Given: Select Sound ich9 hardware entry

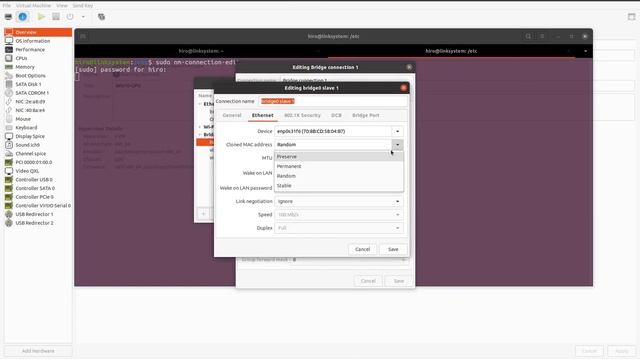Looking at the screenshot, I should tap(38, 145).
